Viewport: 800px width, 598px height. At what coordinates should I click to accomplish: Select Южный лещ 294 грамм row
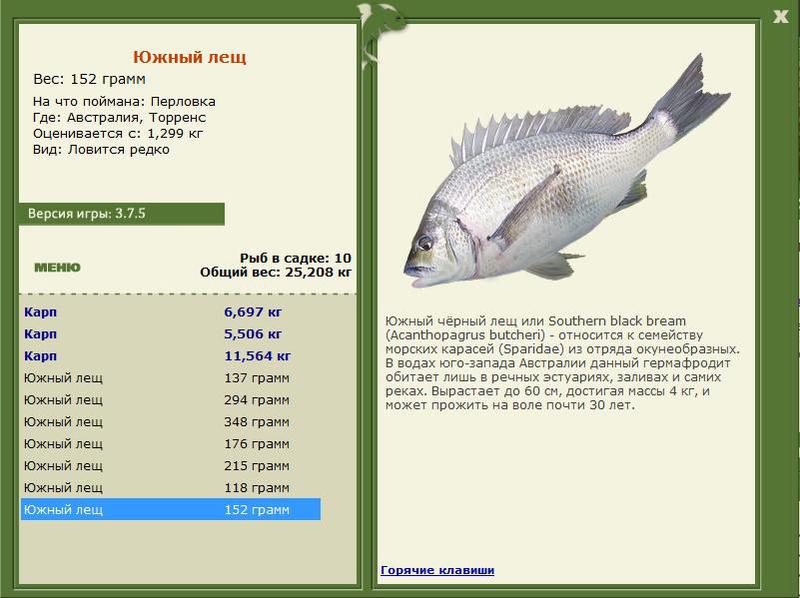point(170,400)
